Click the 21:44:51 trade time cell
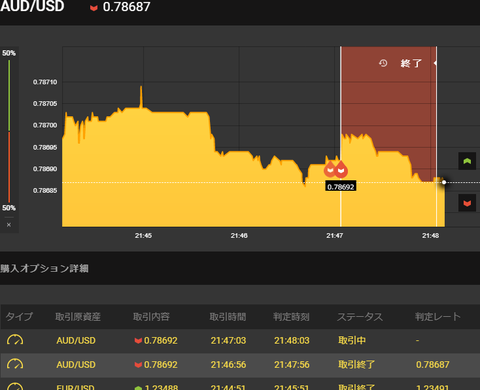The width and height of the screenshot is (480, 390). tap(228, 387)
